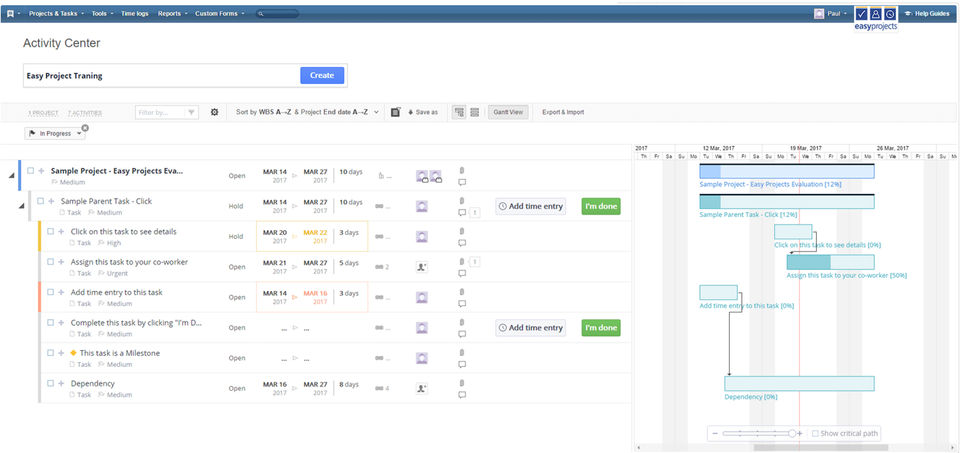
Task: Check the Sample Project row checkbox
Action: click(31, 171)
